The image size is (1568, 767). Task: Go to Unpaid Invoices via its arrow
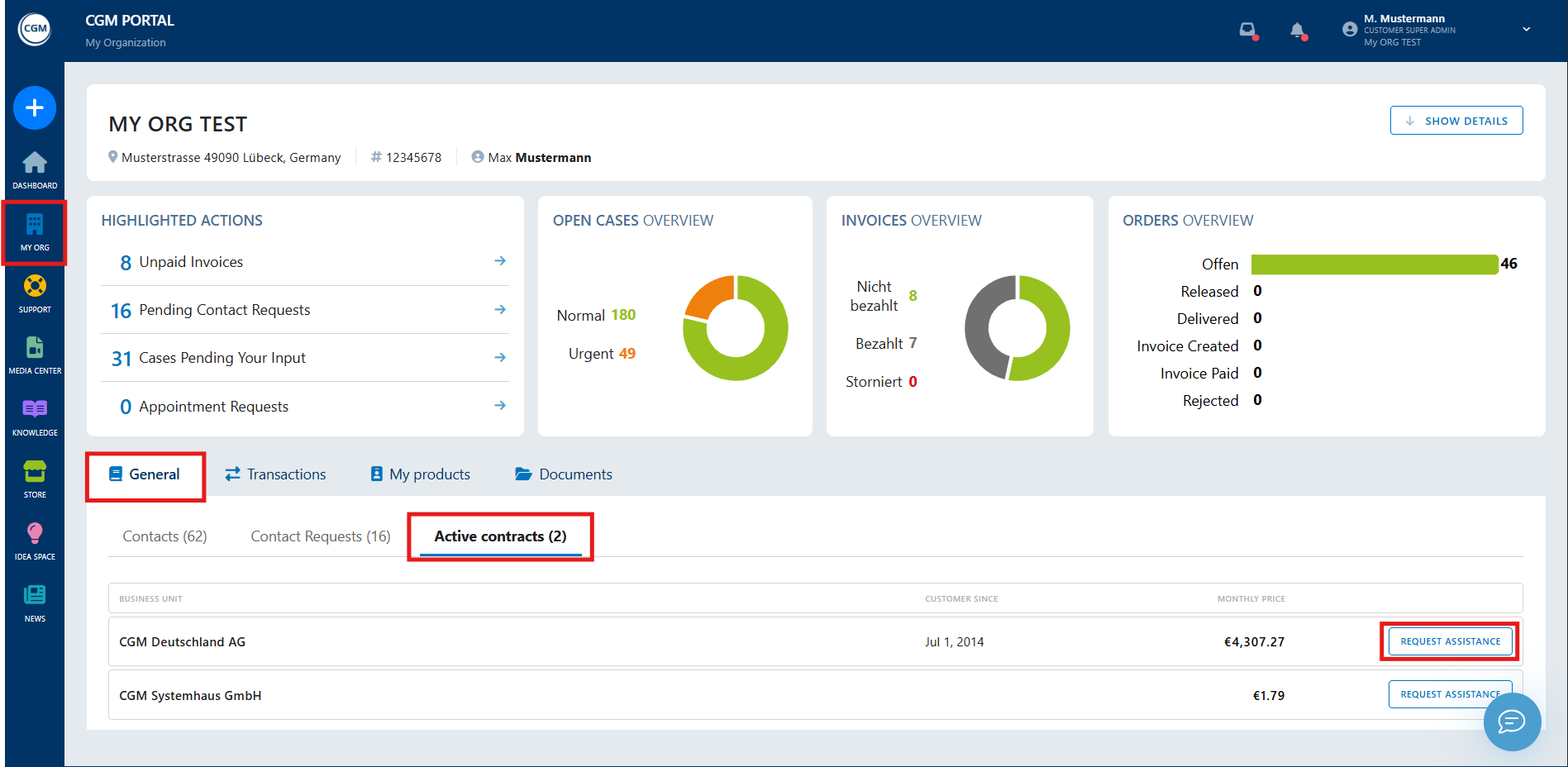[x=500, y=261]
